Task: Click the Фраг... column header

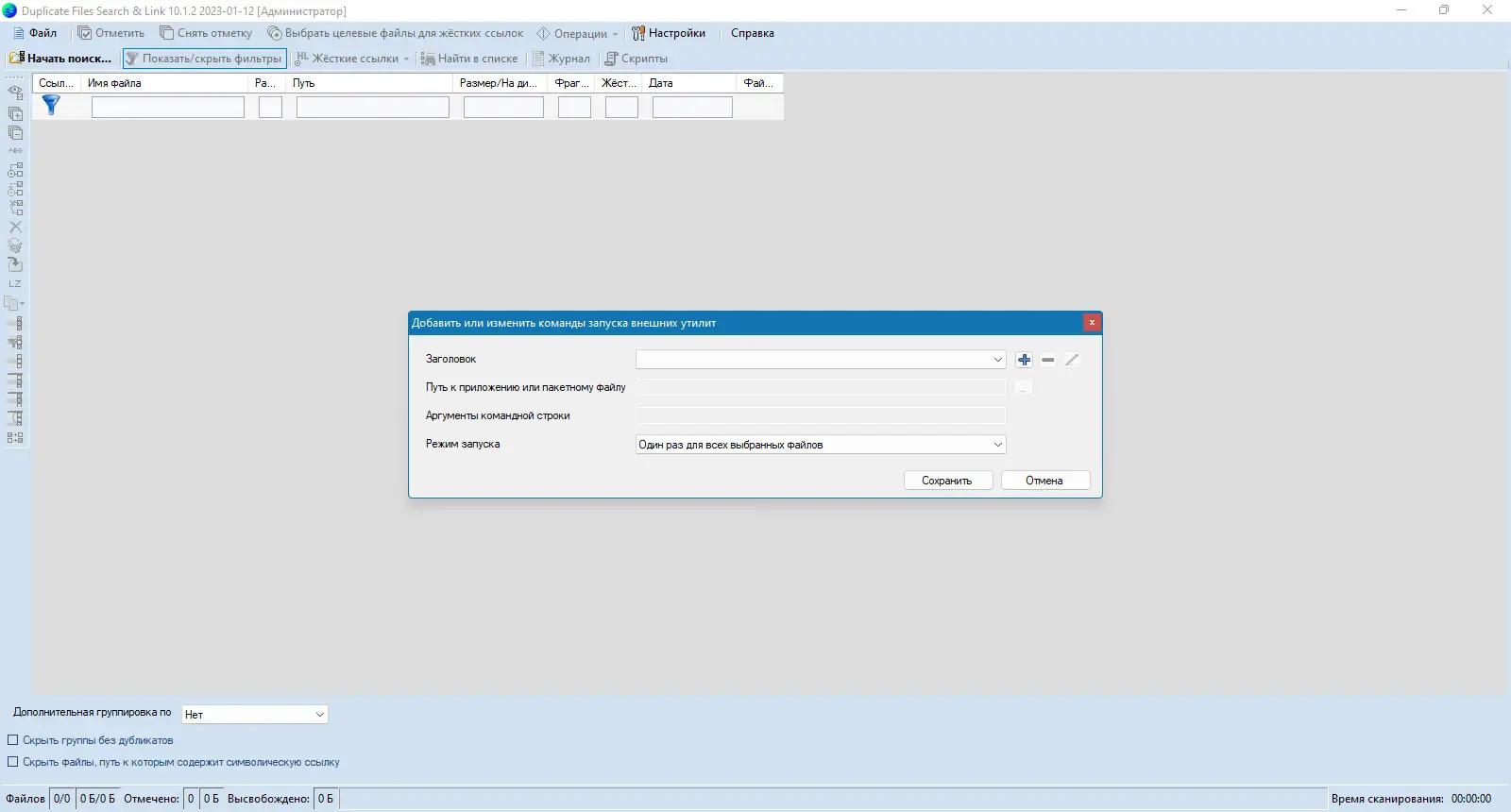Action: tap(570, 83)
